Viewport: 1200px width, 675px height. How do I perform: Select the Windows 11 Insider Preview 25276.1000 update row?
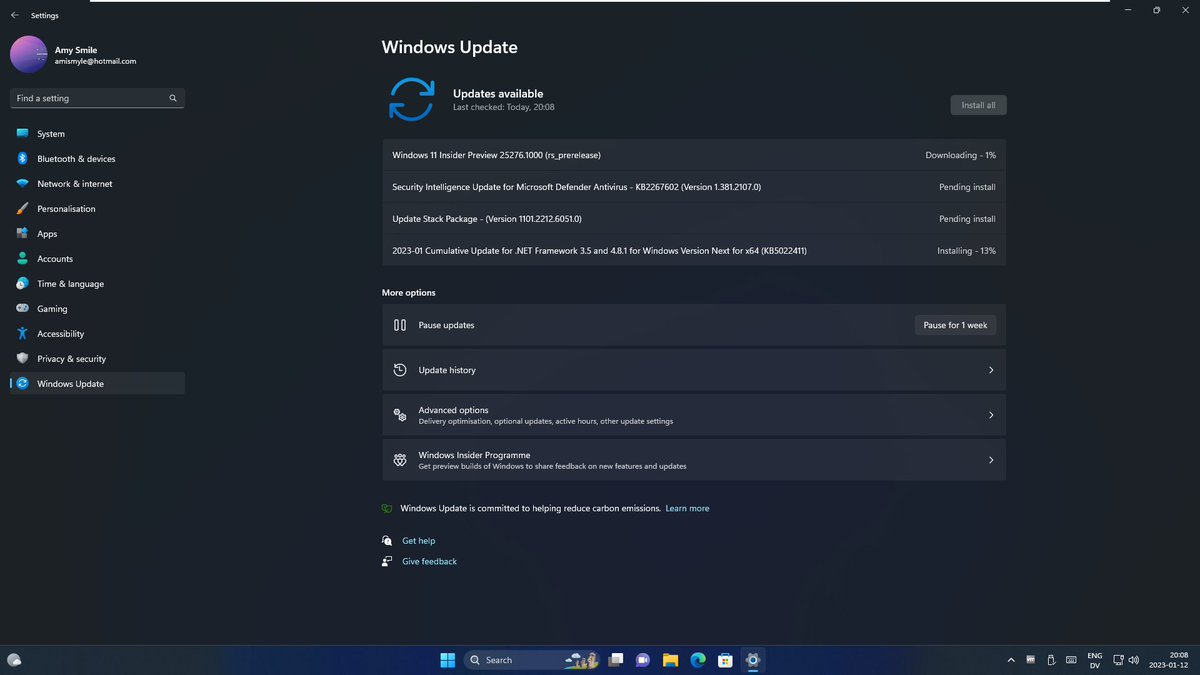tap(694, 155)
